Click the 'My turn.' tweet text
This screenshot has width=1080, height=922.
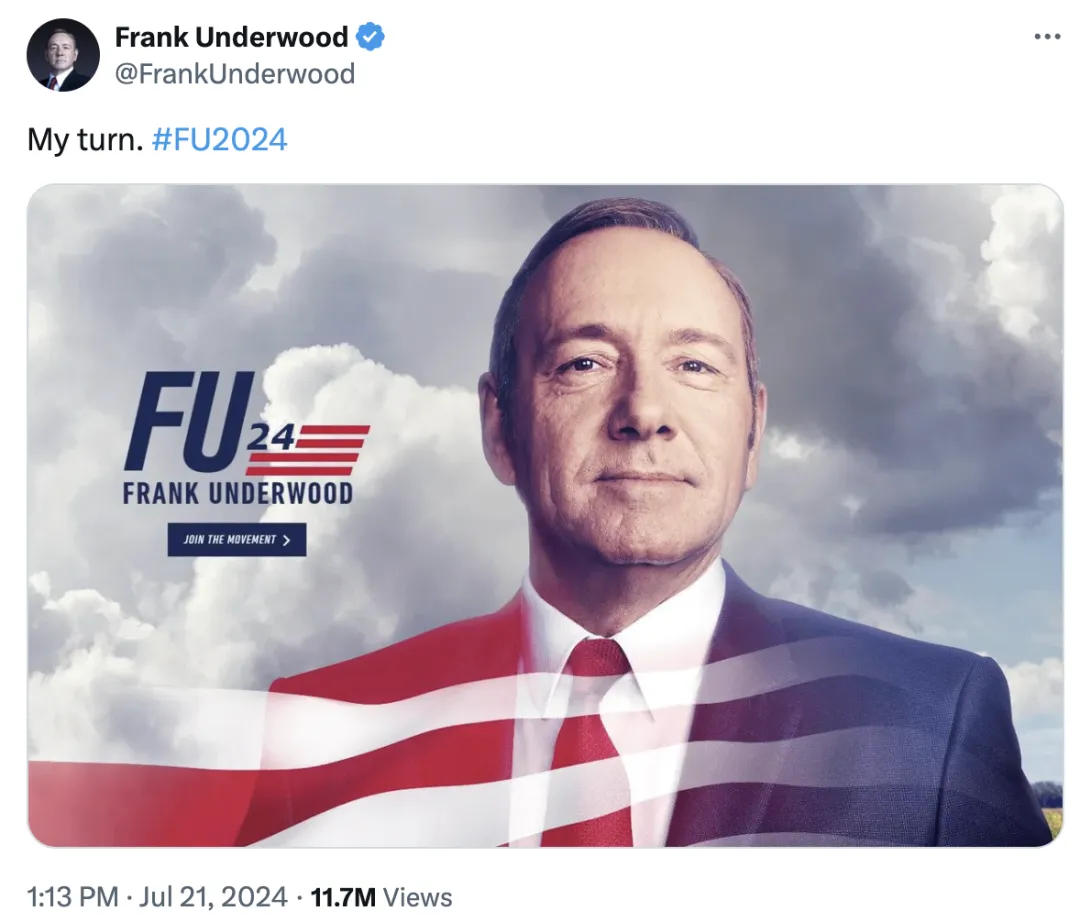tap(85, 140)
